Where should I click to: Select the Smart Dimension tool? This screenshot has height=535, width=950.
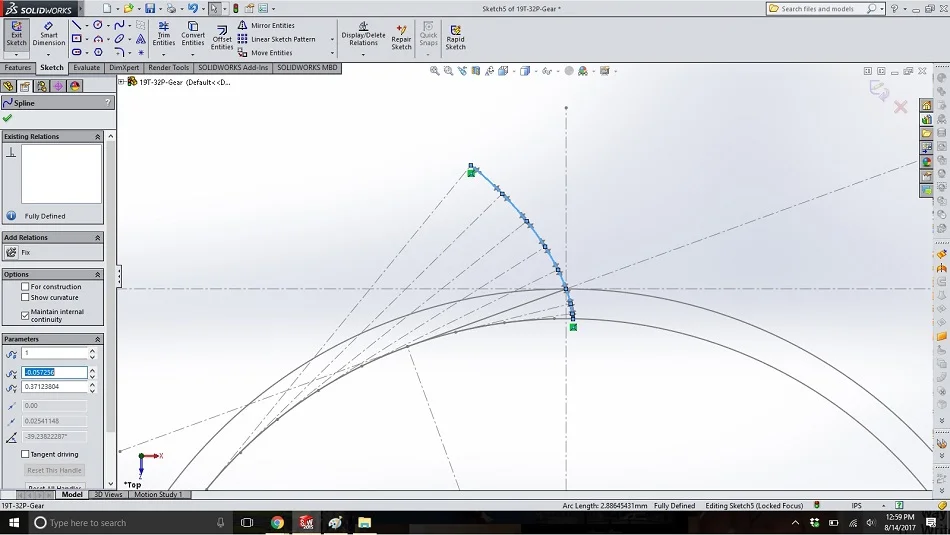(48, 35)
